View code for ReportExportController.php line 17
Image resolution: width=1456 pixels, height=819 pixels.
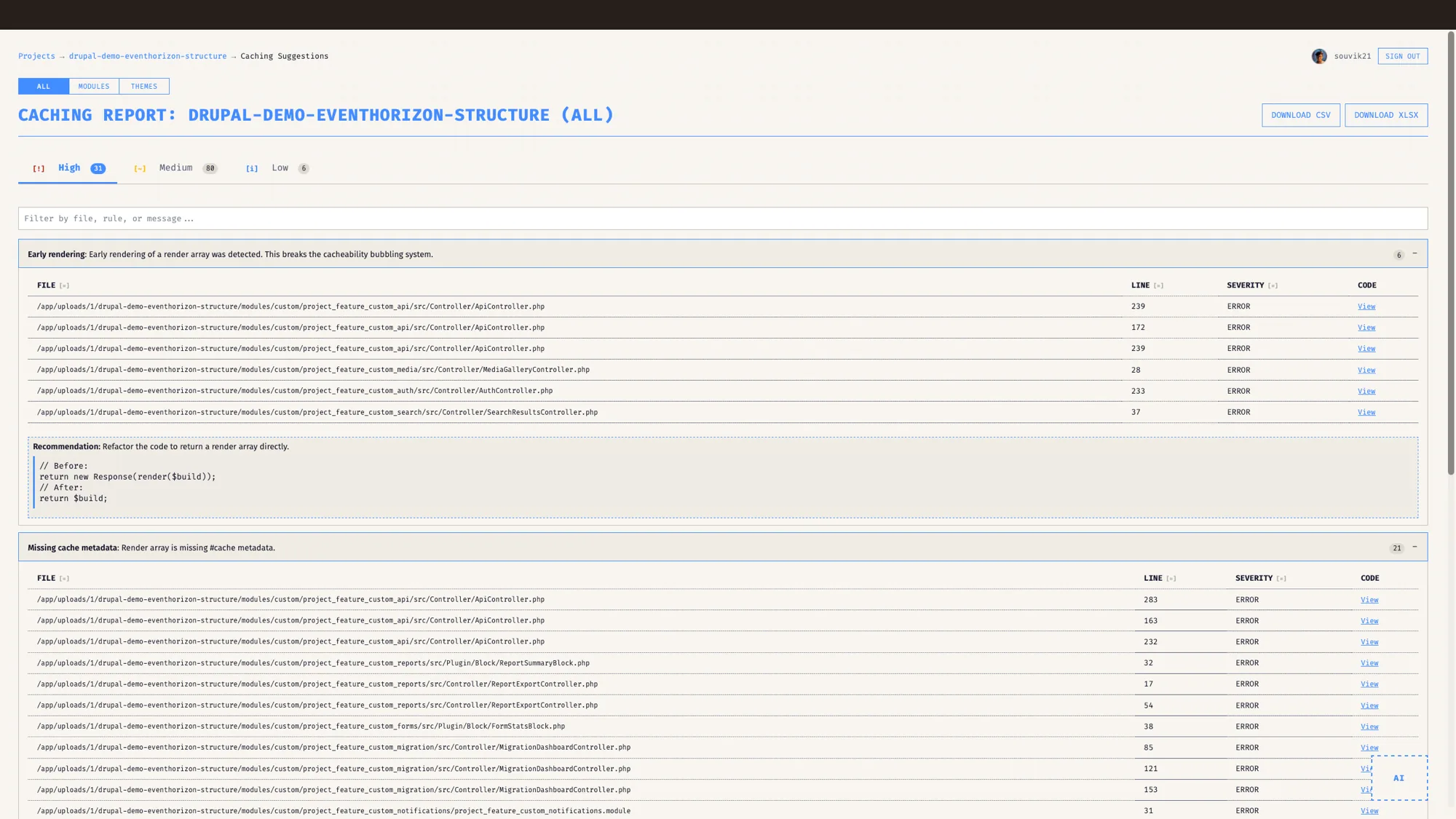[1369, 684]
